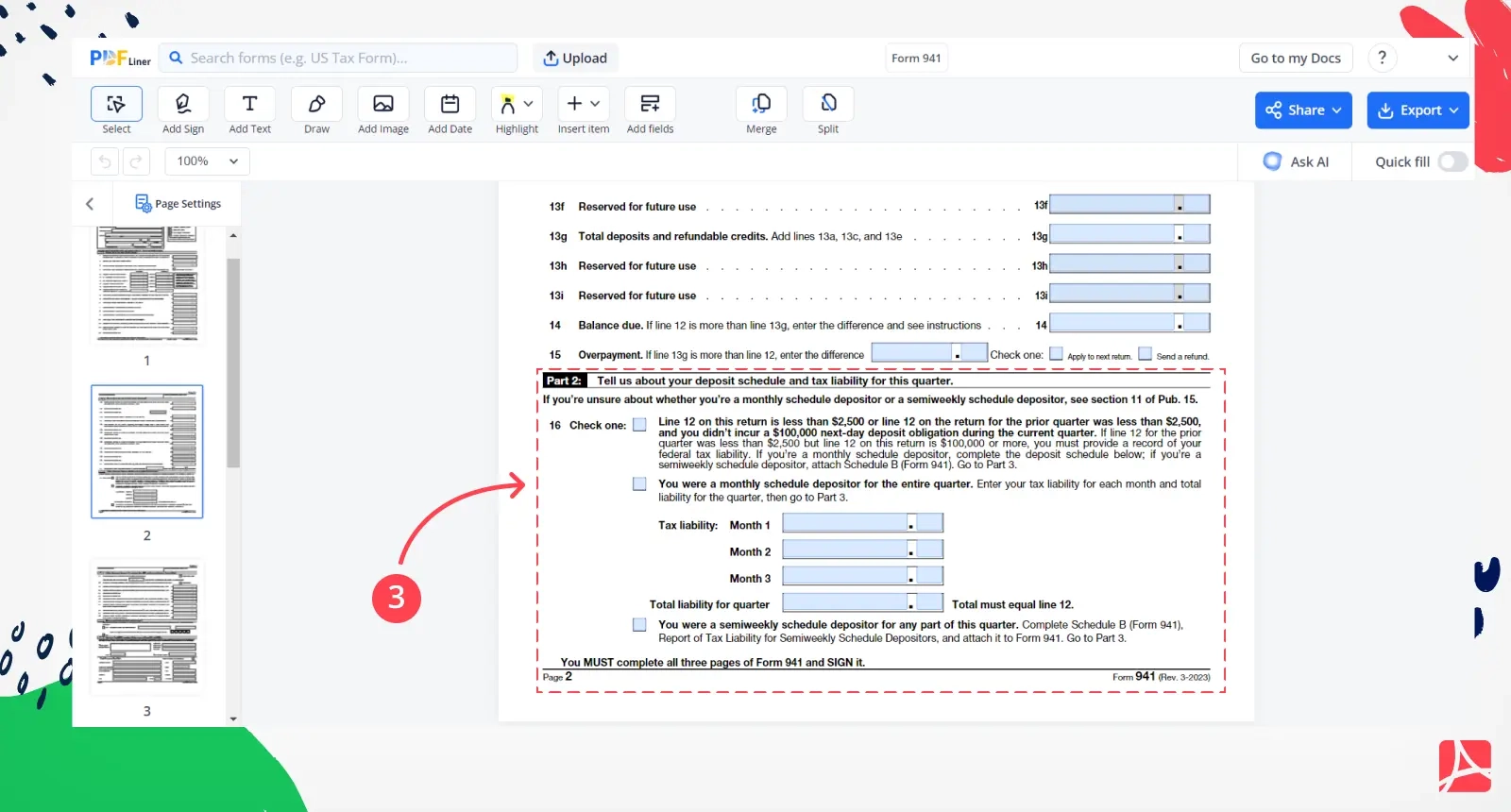Click the Adobe PDF icon in the bottom corner
Screen dimensions: 1511x812
tap(1465, 766)
